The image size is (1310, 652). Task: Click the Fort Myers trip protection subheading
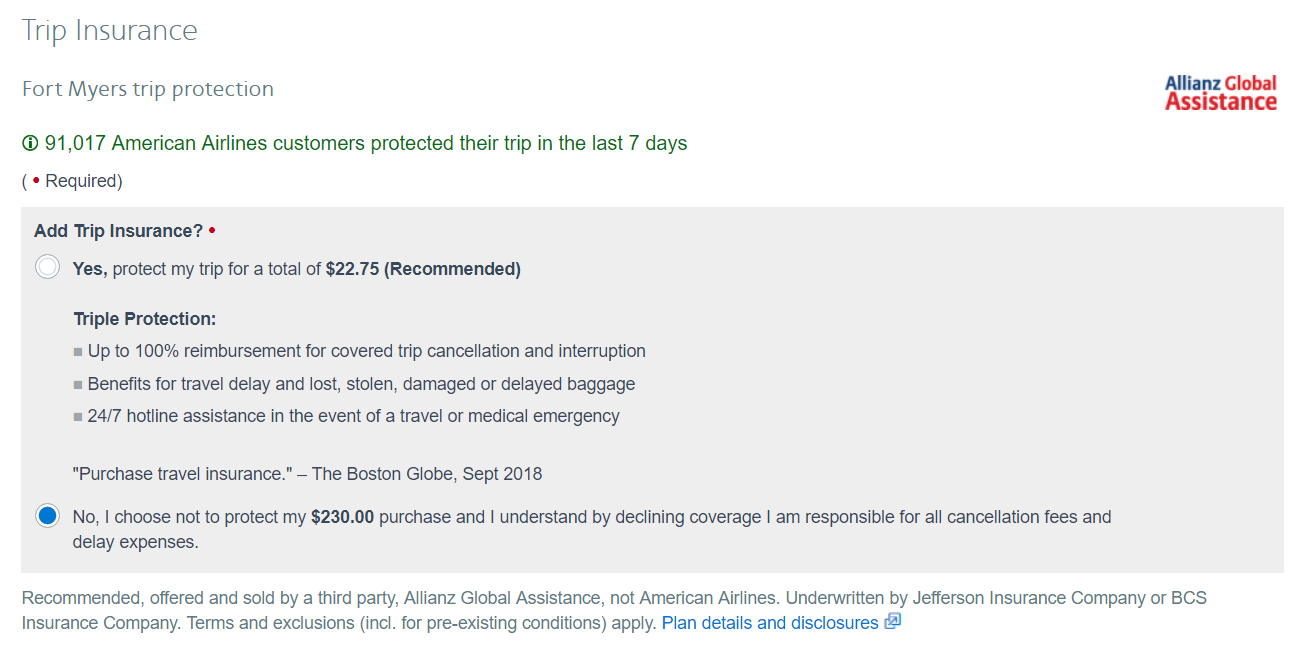click(148, 89)
